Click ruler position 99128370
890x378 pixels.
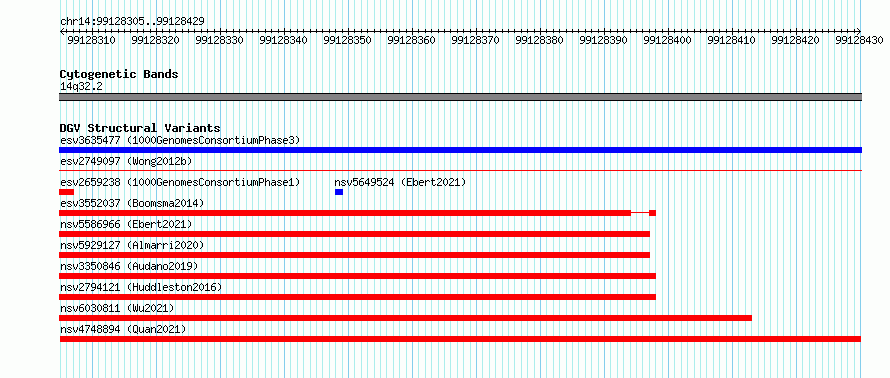click(x=476, y=40)
